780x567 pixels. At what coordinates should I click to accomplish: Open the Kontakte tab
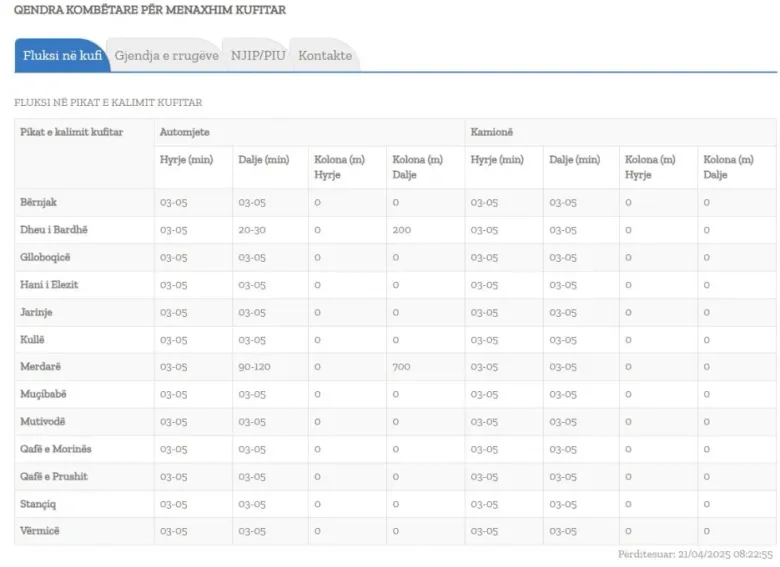tap(325, 56)
